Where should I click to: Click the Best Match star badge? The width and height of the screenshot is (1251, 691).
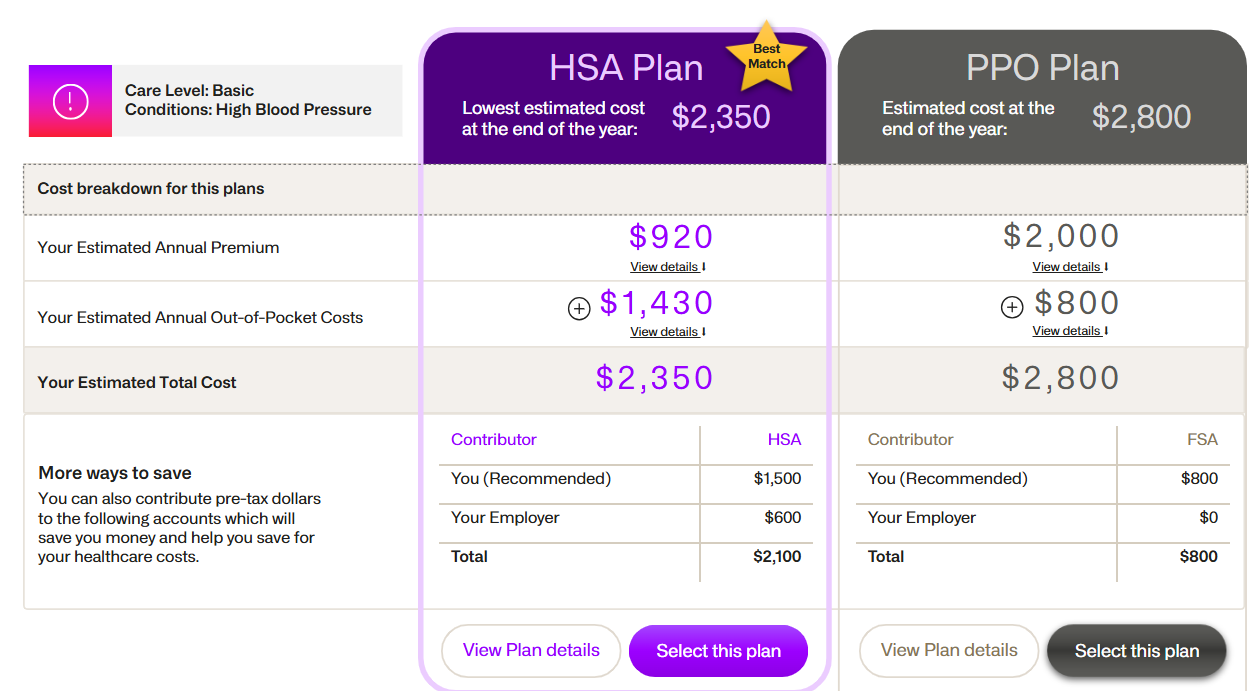pyautogui.click(x=767, y=56)
